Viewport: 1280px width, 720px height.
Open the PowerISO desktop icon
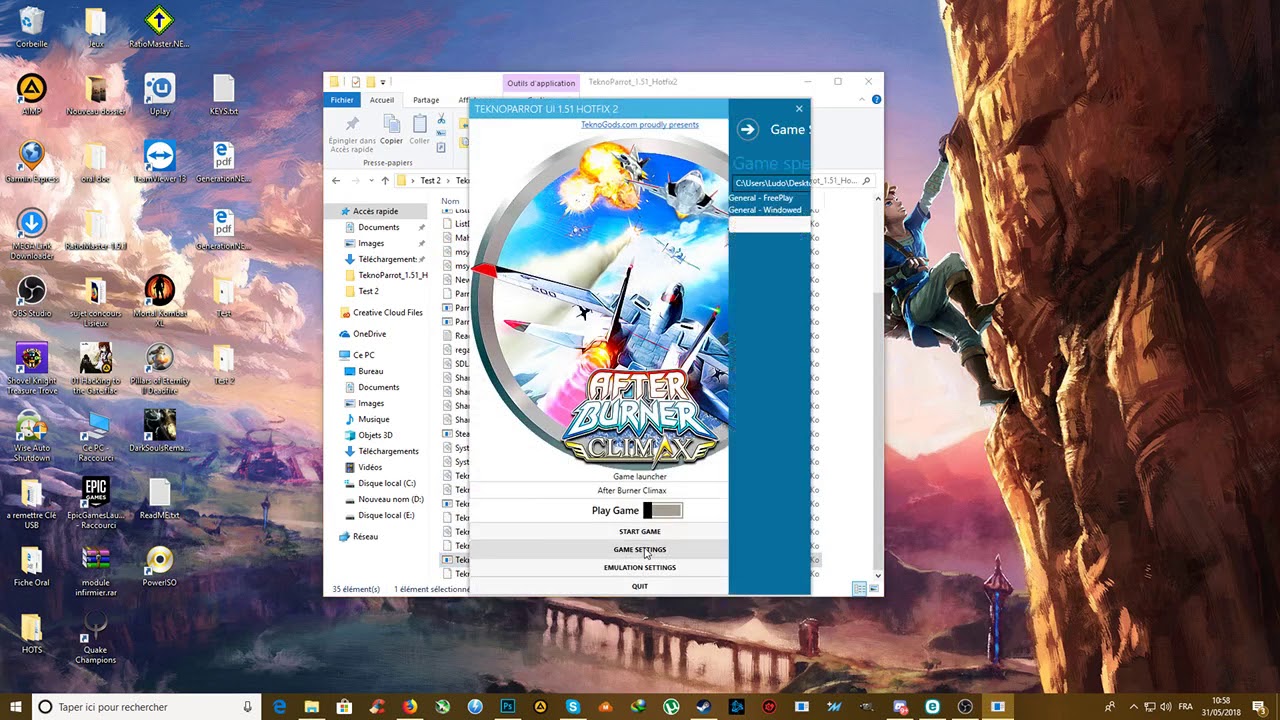click(x=160, y=566)
